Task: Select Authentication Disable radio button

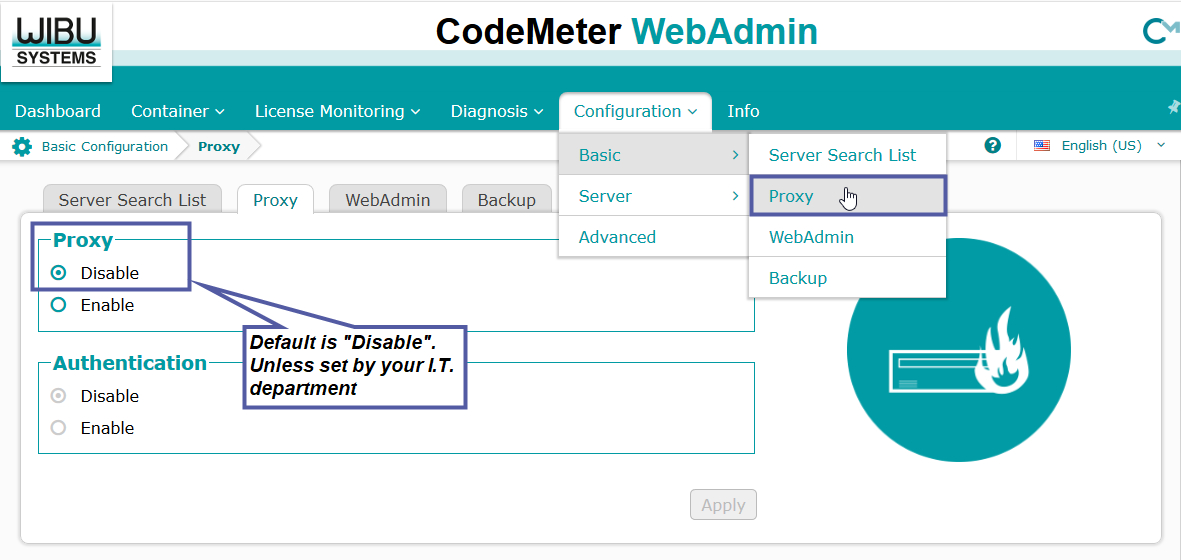Action: pyautogui.click(x=59, y=395)
